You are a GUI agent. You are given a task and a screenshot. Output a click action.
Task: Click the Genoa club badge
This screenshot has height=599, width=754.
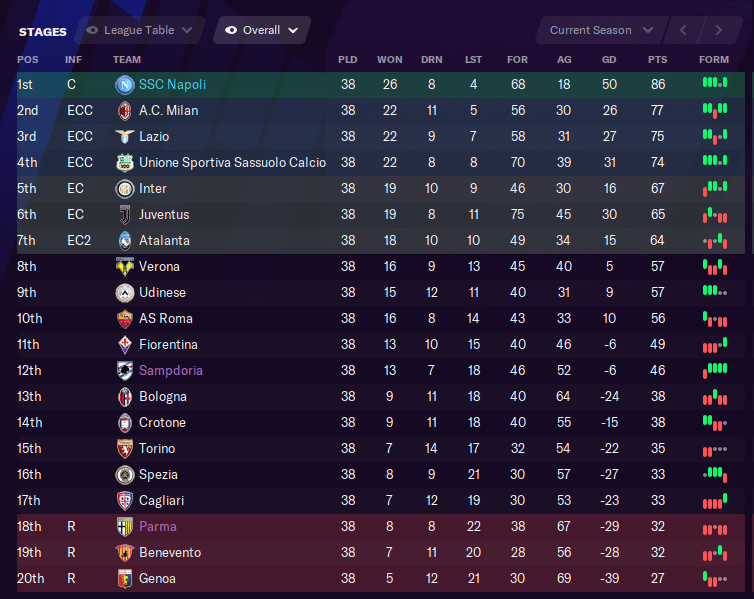(x=125, y=578)
